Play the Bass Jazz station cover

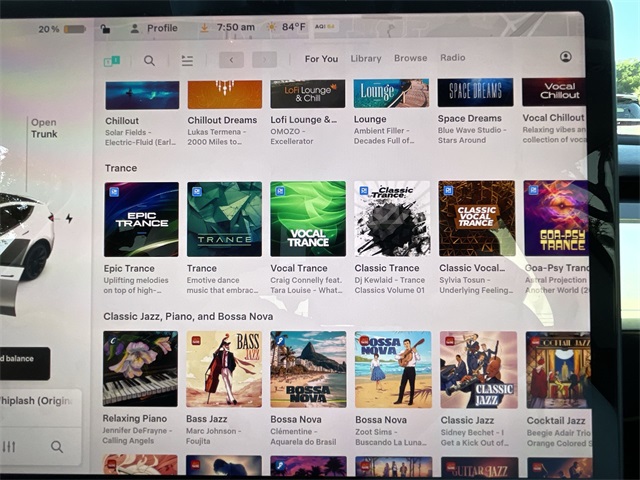tap(224, 369)
